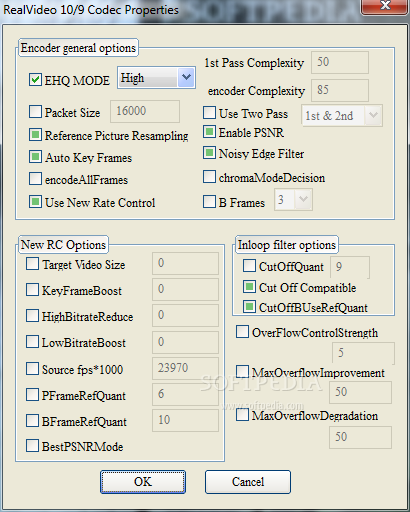
Task: Click the MaxOverflowImprovement value field
Action: pyautogui.click(x=360, y=392)
